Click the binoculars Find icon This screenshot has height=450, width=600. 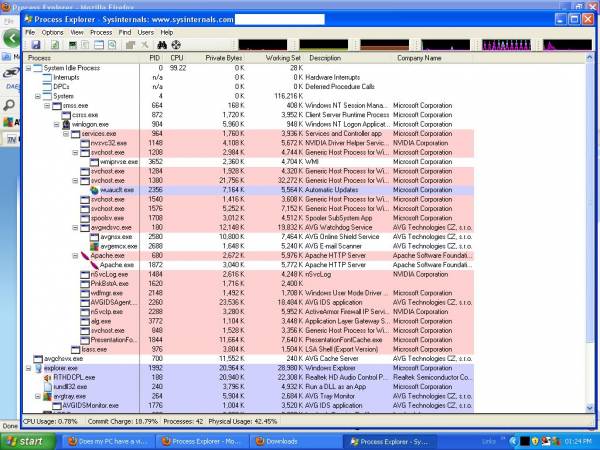point(162,45)
